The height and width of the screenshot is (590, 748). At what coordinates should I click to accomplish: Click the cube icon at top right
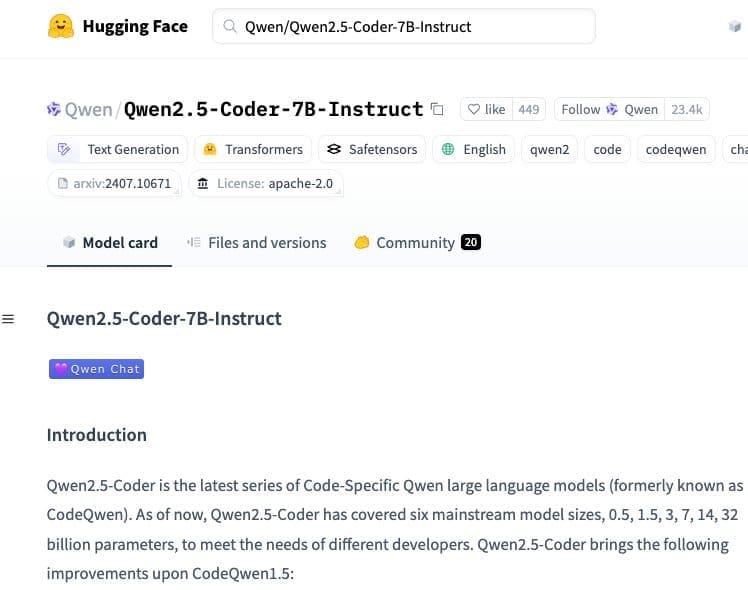coord(735,27)
